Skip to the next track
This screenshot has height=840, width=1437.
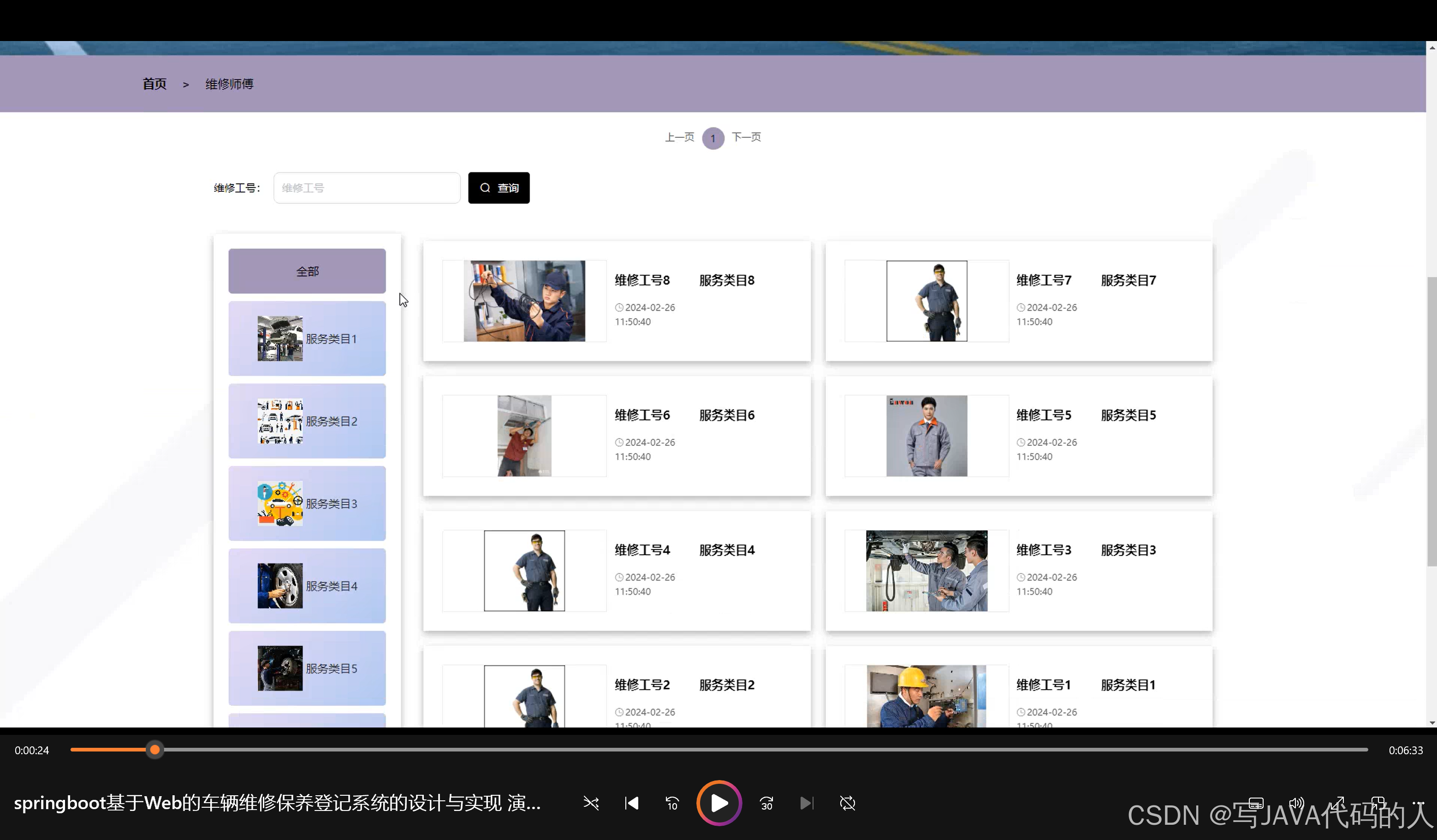tap(807, 803)
